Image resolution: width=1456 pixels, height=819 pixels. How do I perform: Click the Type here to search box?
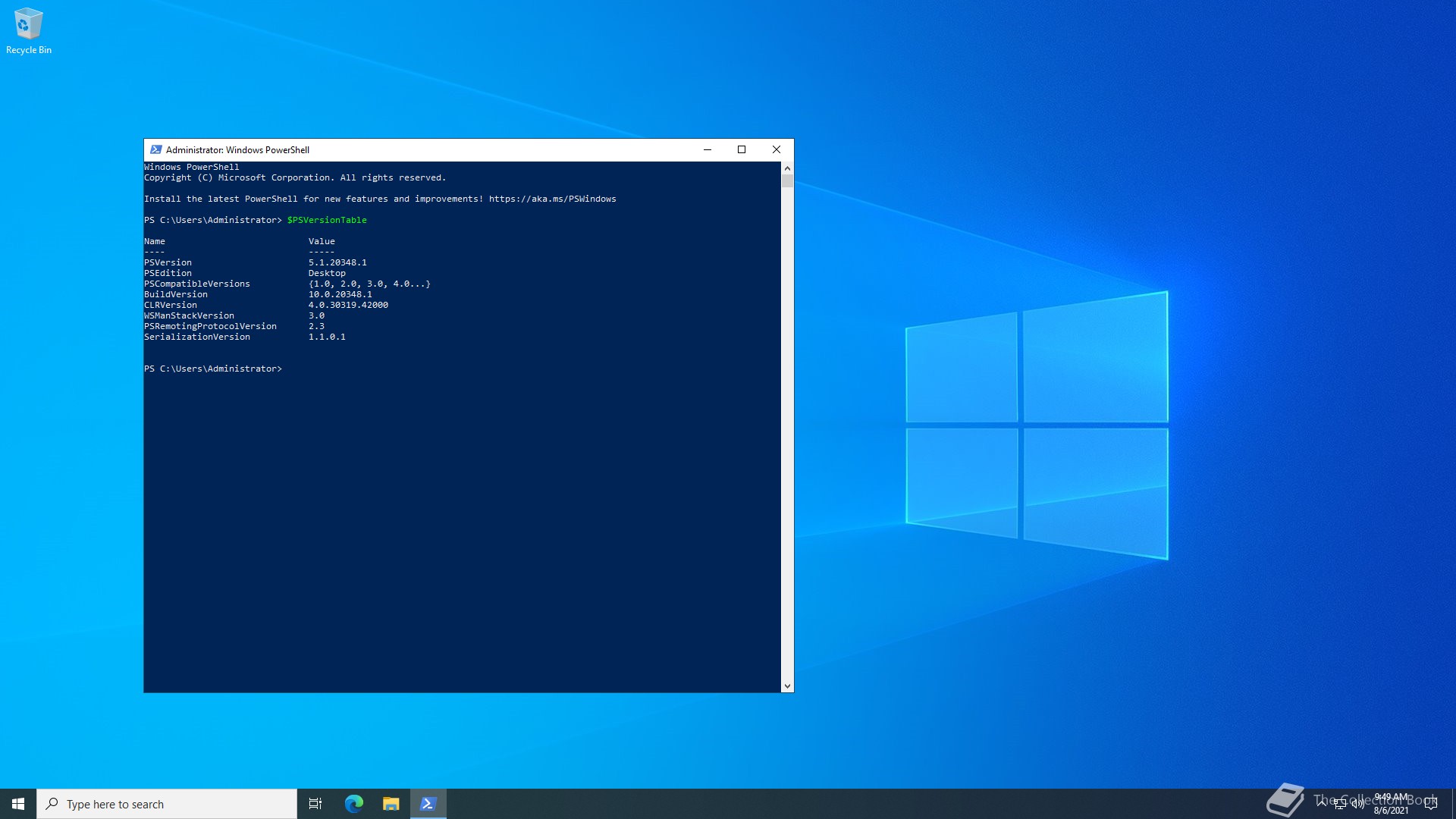167,804
